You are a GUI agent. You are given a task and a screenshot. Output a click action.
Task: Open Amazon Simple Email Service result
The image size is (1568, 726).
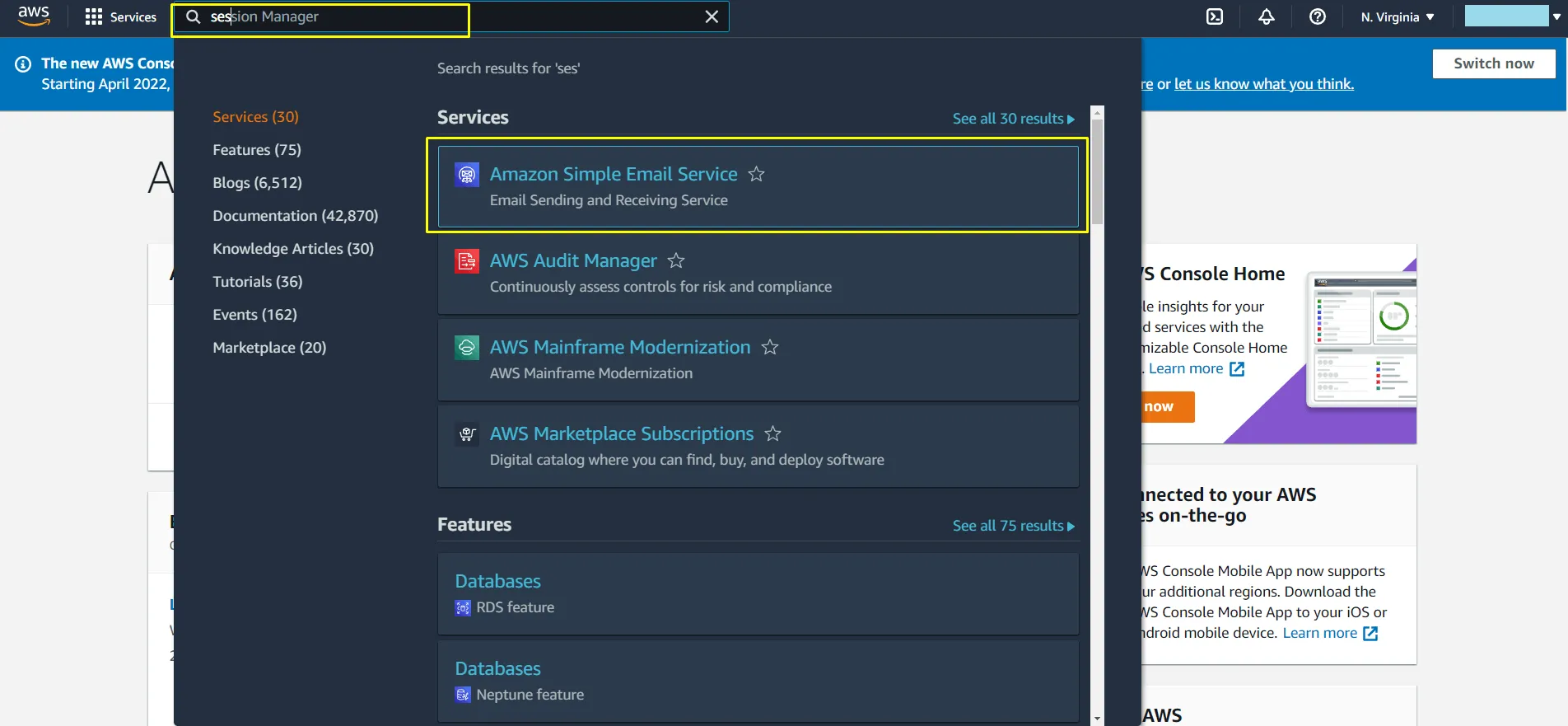pyautogui.click(x=614, y=174)
